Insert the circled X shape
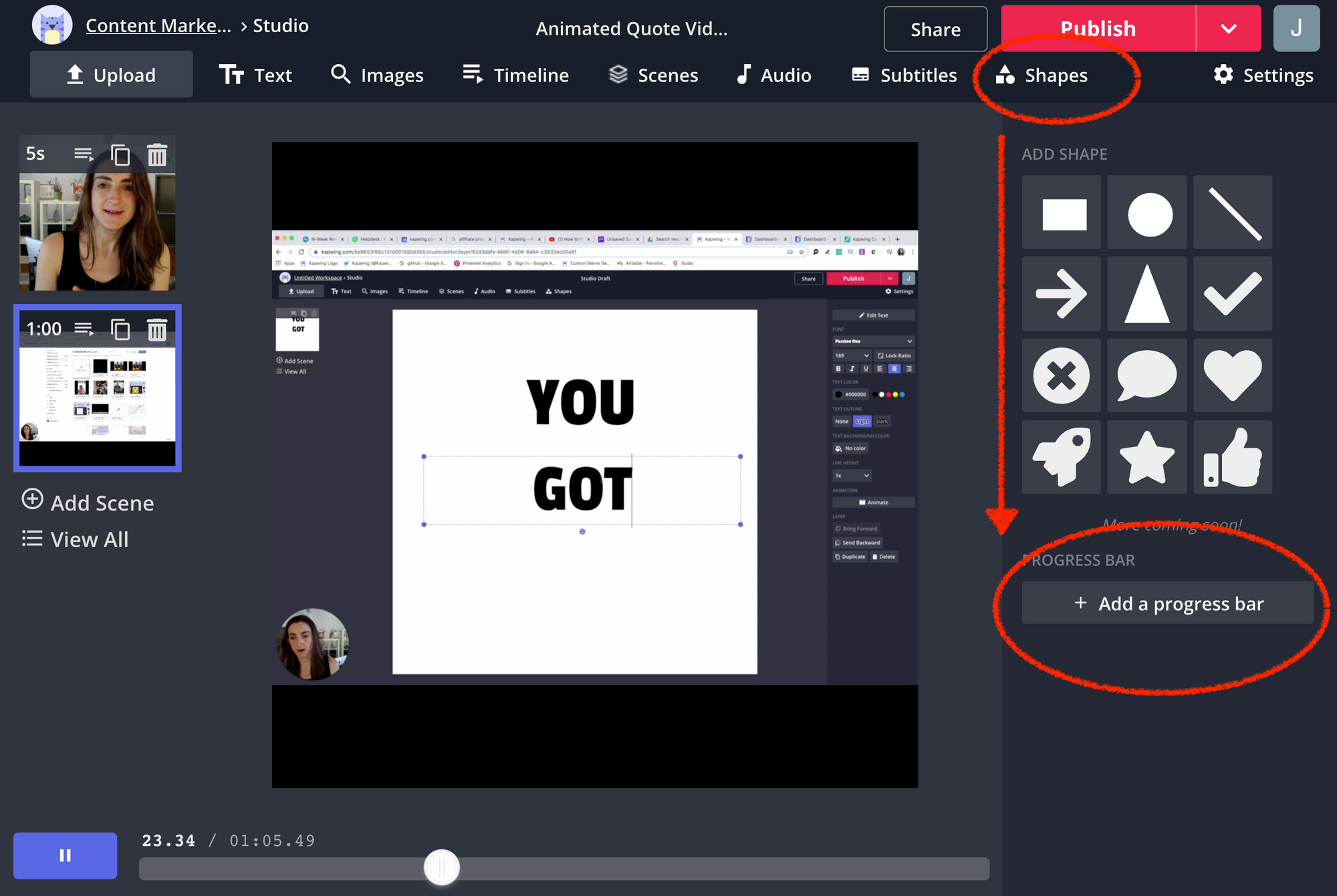1337x896 pixels. [1062, 375]
